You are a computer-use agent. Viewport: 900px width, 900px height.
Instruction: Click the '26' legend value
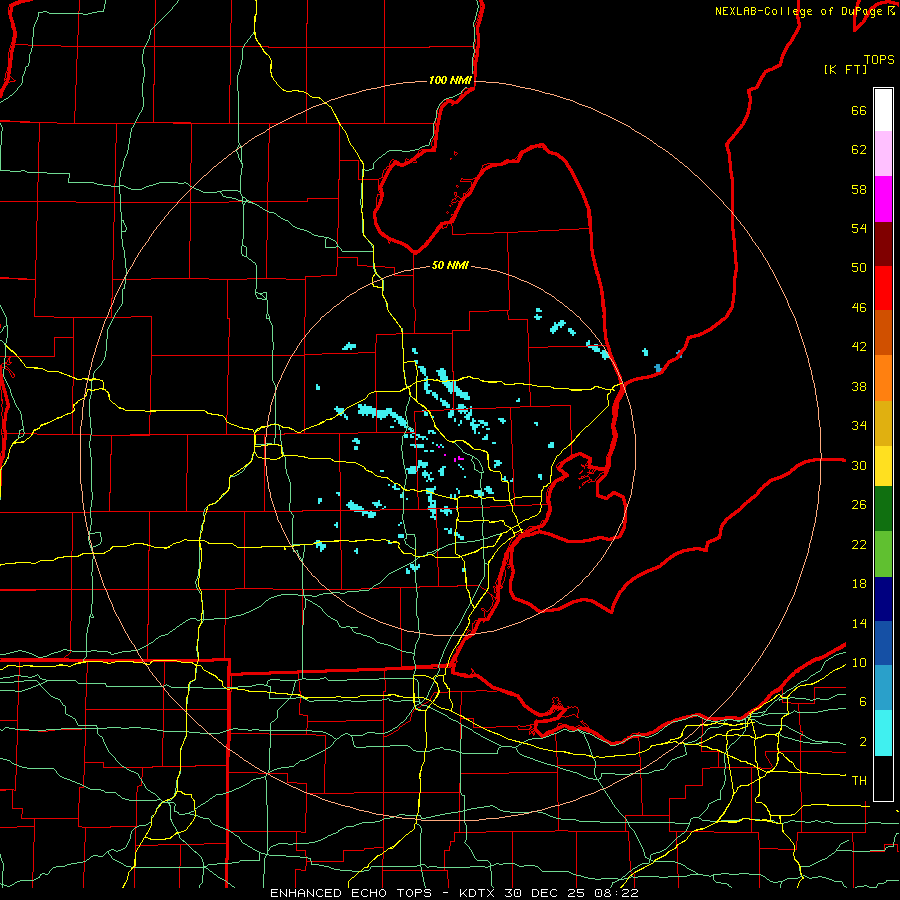pos(859,505)
